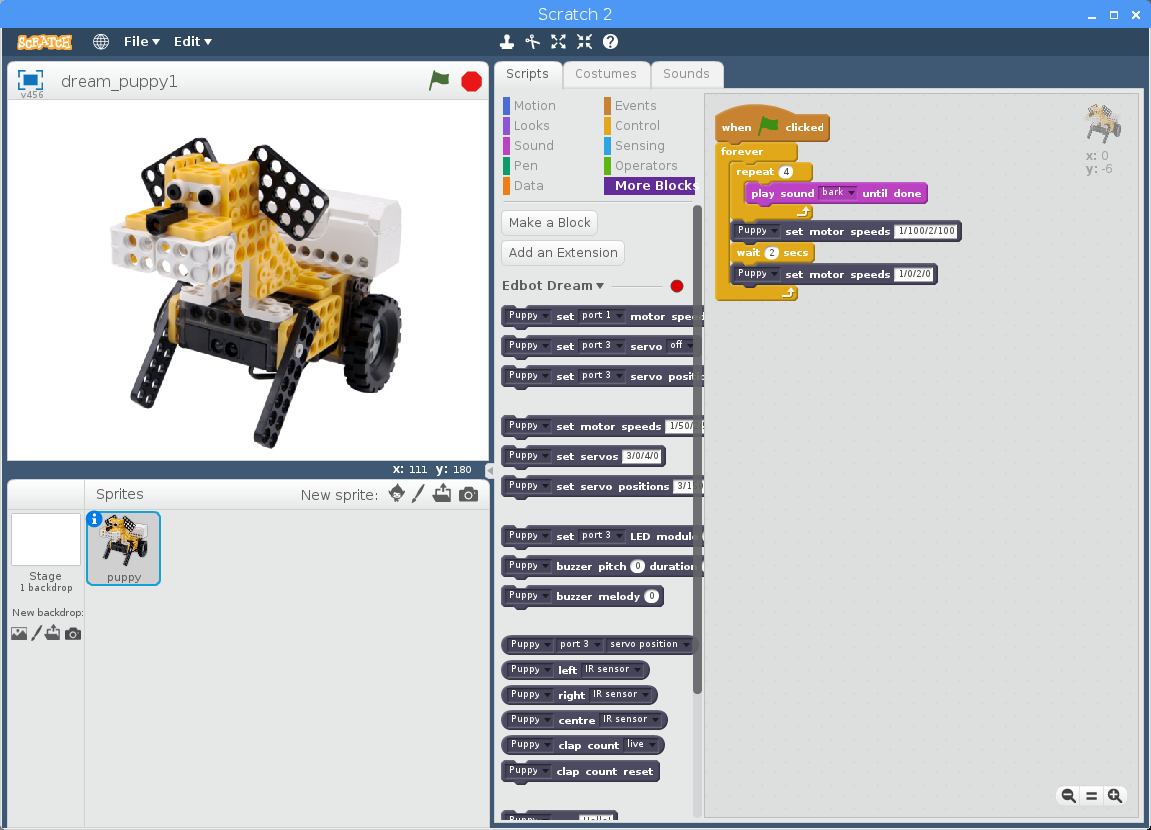Click the blocks palette vertical scrollbar

697,449
